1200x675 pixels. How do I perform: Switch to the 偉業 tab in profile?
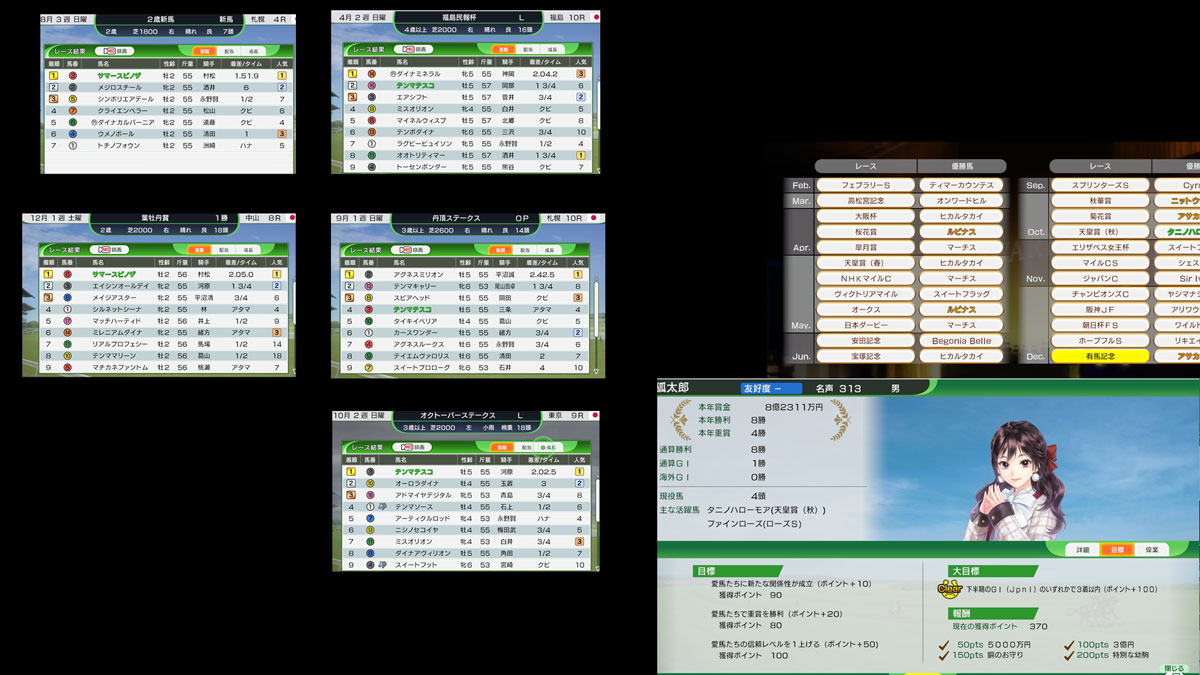point(1151,549)
